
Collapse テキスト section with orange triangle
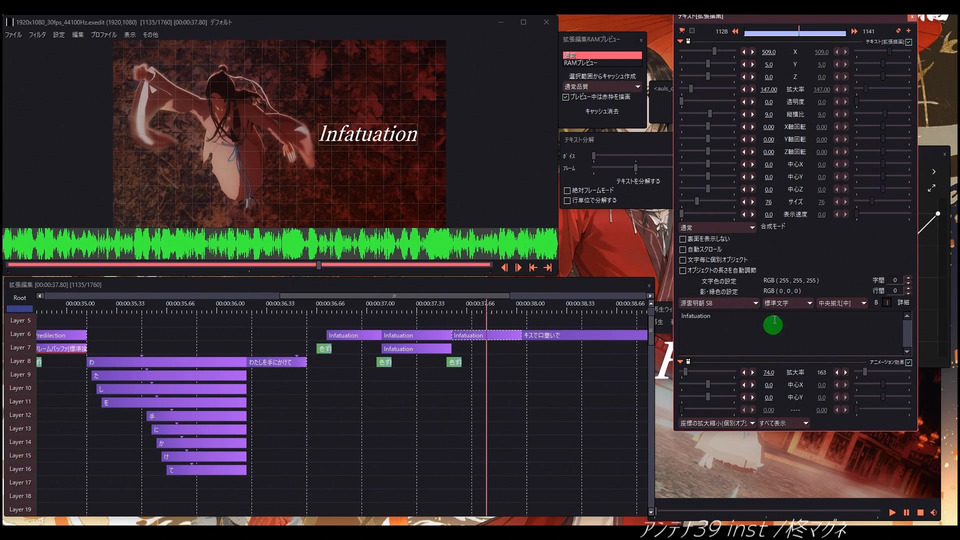pos(680,41)
